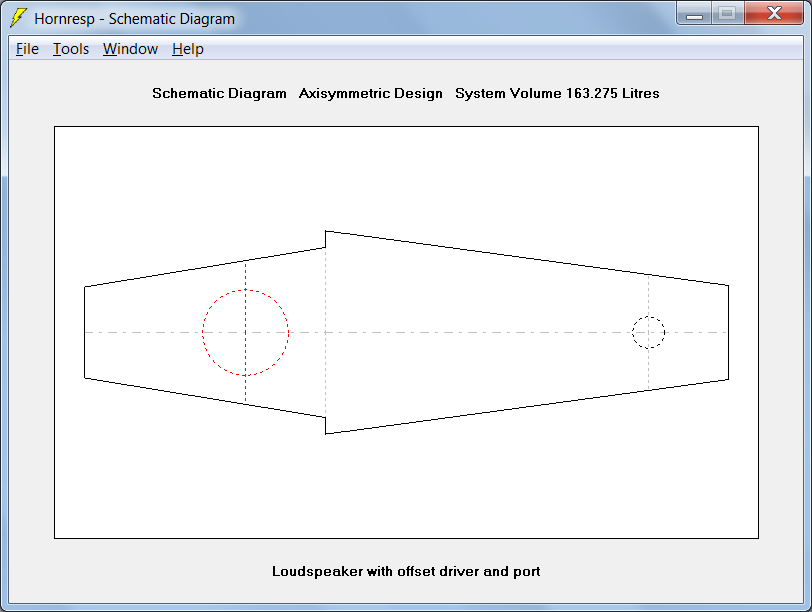Image resolution: width=812 pixels, height=612 pixels.
Task: Click the Hornresp lightning bolt icon
Action: tap(18, 18)
